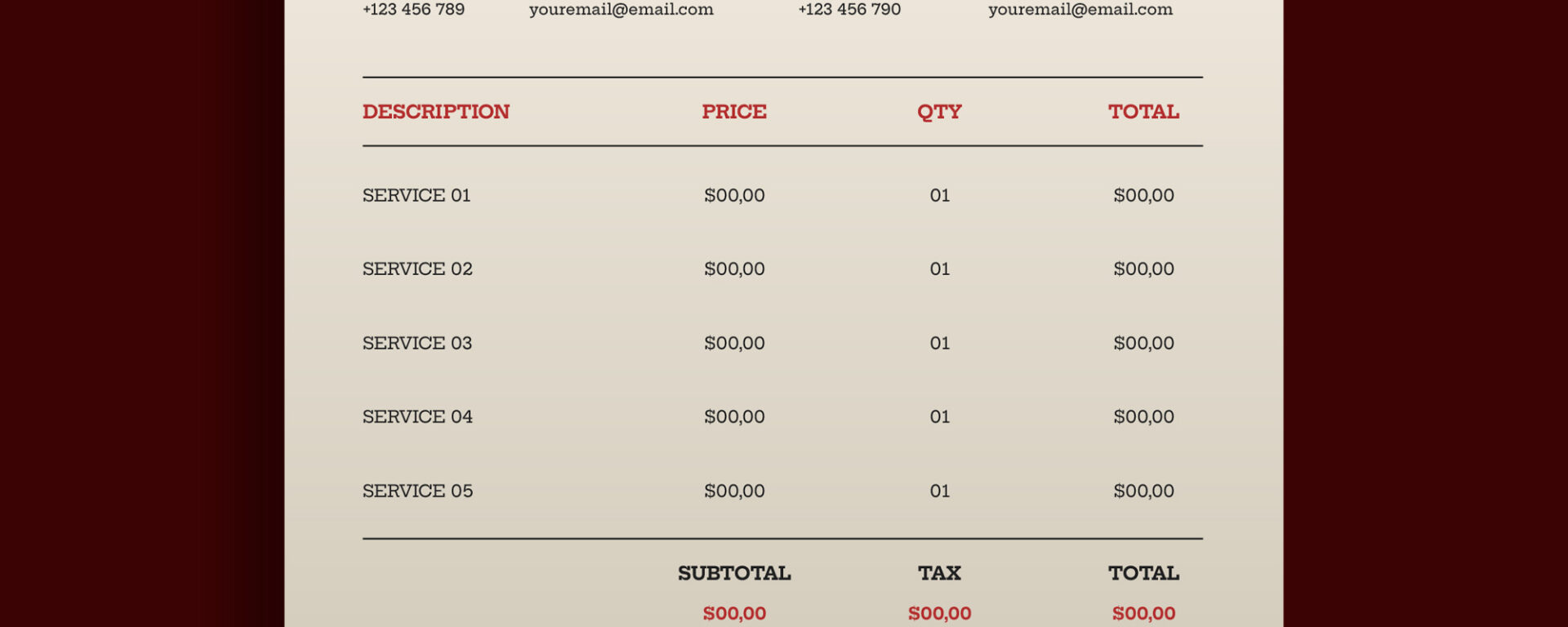
Task: Select the SERVICE 05 description text
Action: click(x=417, y=491)
